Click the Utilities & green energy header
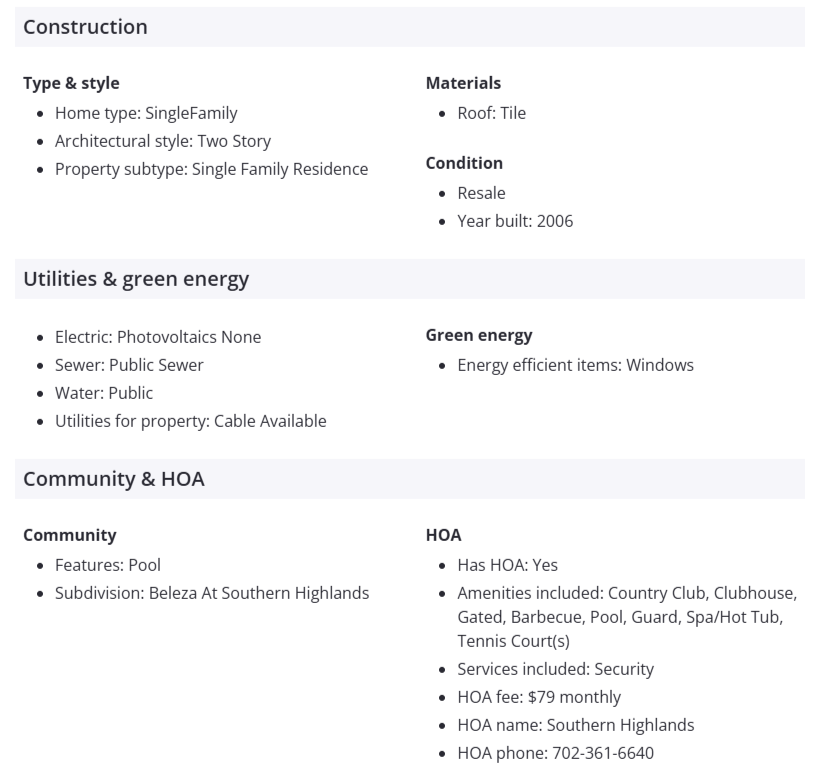Image resolution: width=838 pixels, height=766 pixels. tap(136, 279)
